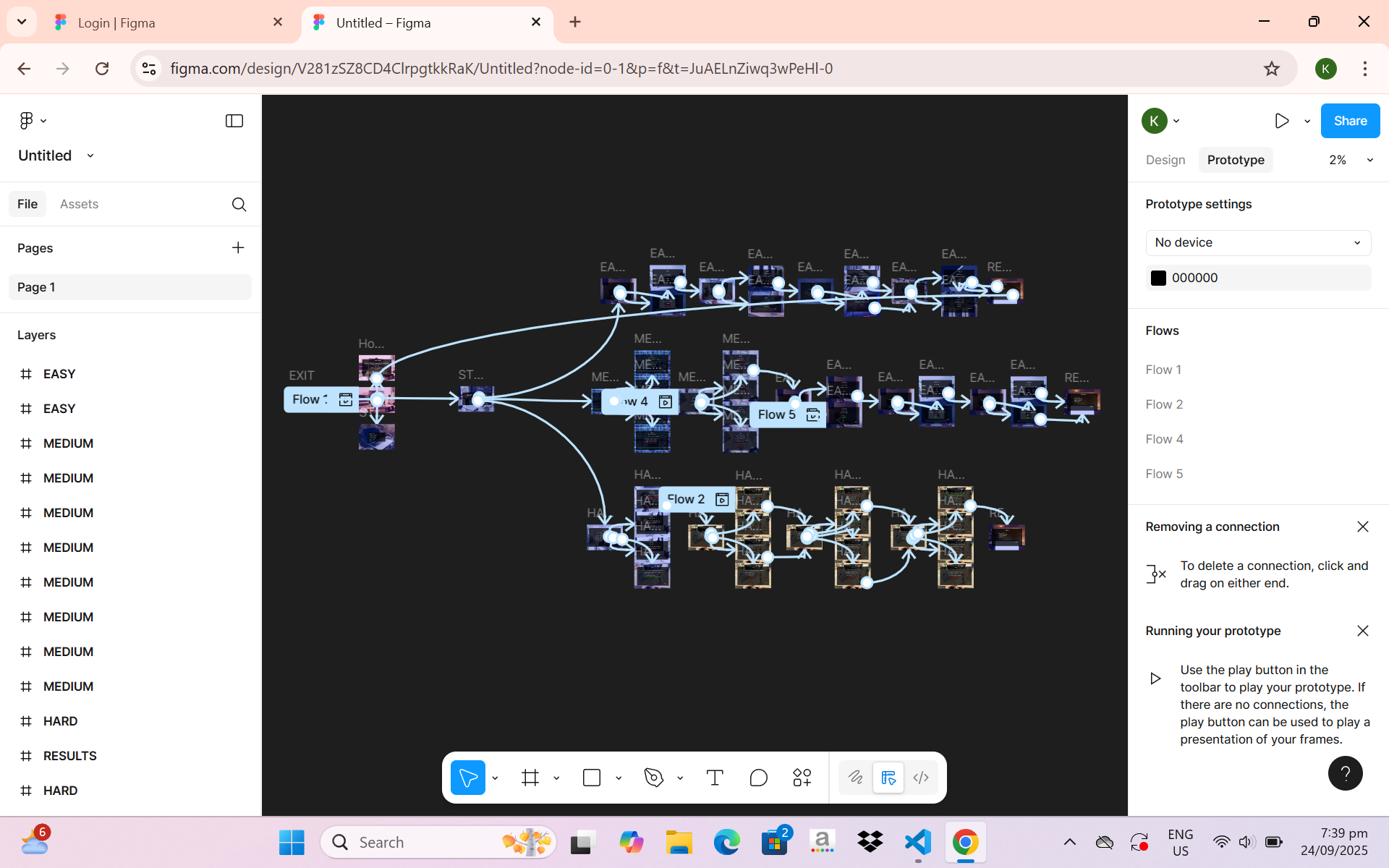Open the Assets tab

tap(79, 204)
